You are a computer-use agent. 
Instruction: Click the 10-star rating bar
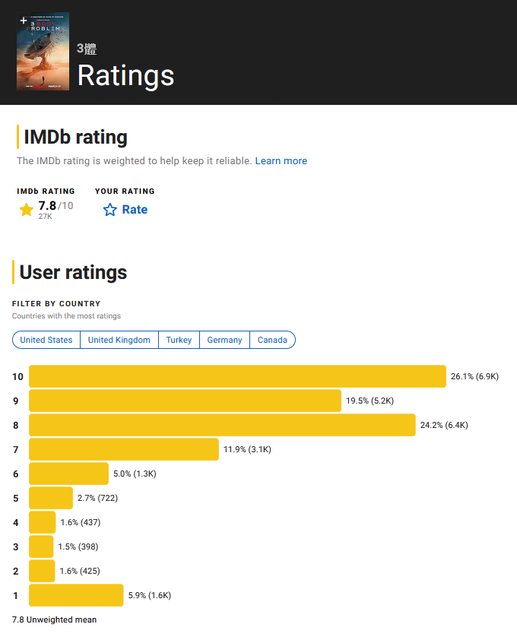237,376
